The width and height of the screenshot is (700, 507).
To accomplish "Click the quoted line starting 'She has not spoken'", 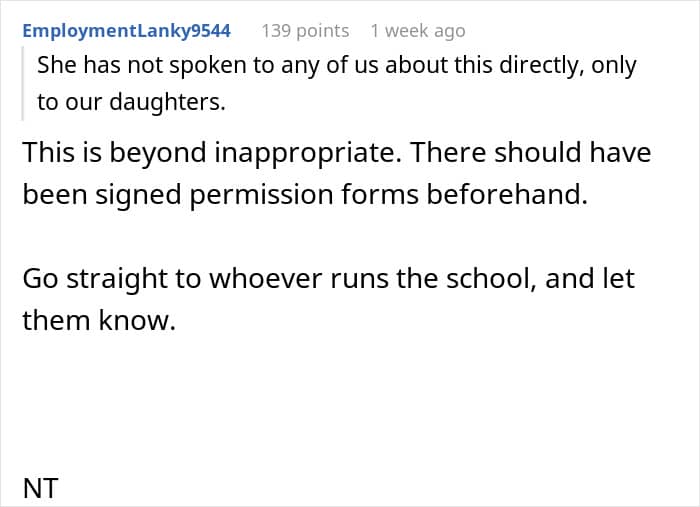I will [x=337, y=66].
